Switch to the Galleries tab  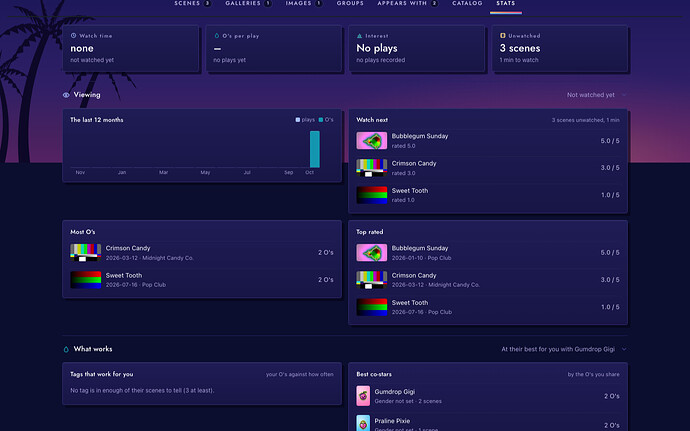click(248, 4)
